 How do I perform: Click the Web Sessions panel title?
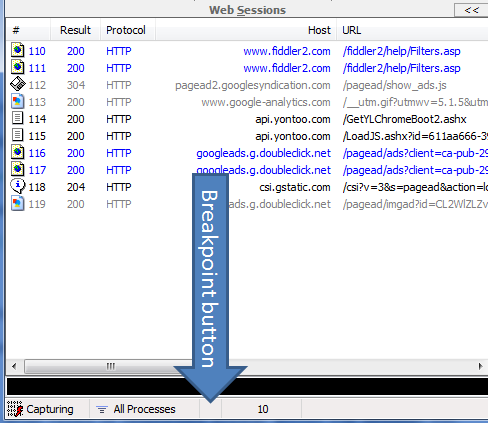coord(247,10)
